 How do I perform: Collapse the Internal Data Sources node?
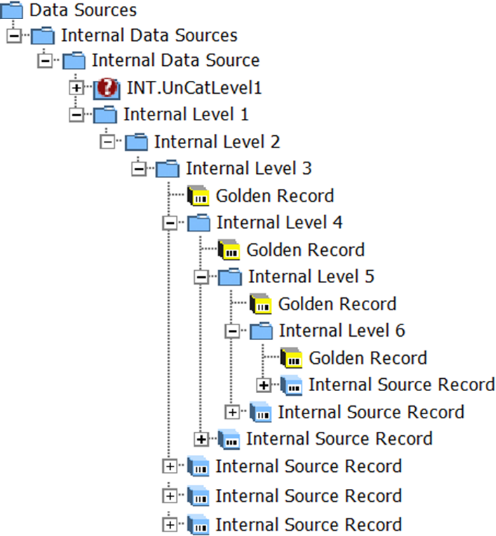(14, 36)
